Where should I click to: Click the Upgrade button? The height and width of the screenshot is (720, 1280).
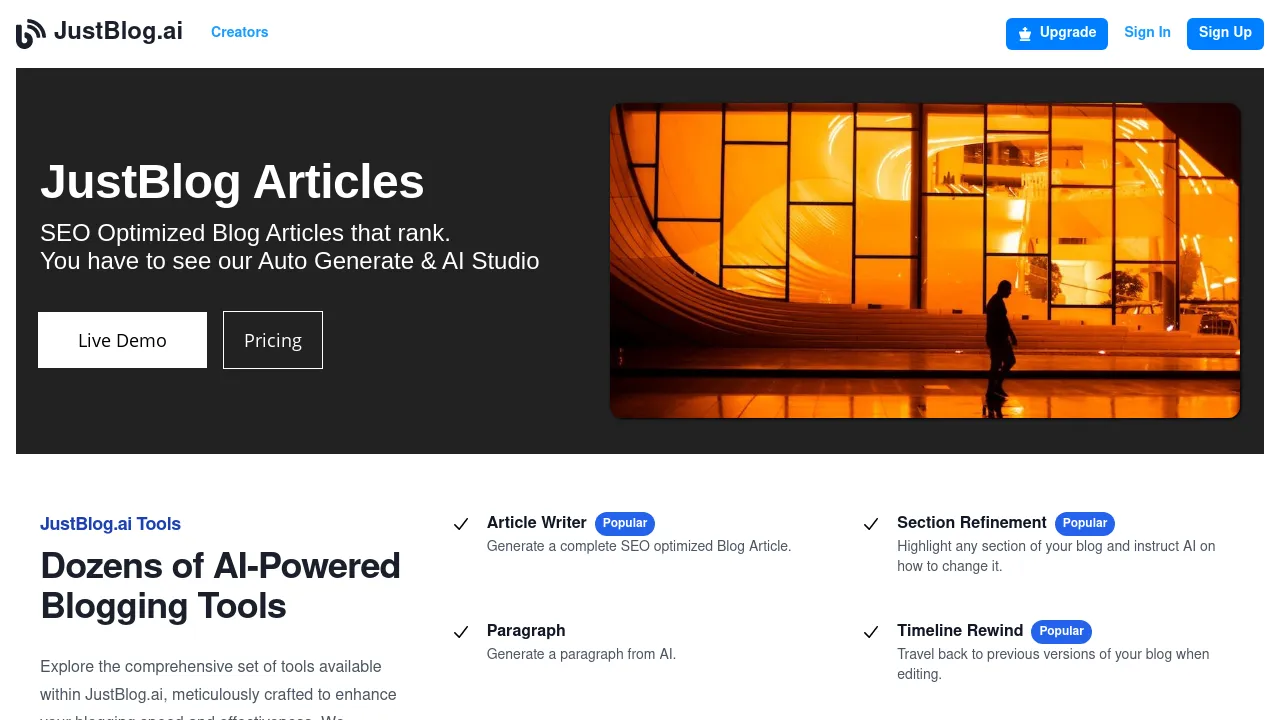coord(1057,33)
